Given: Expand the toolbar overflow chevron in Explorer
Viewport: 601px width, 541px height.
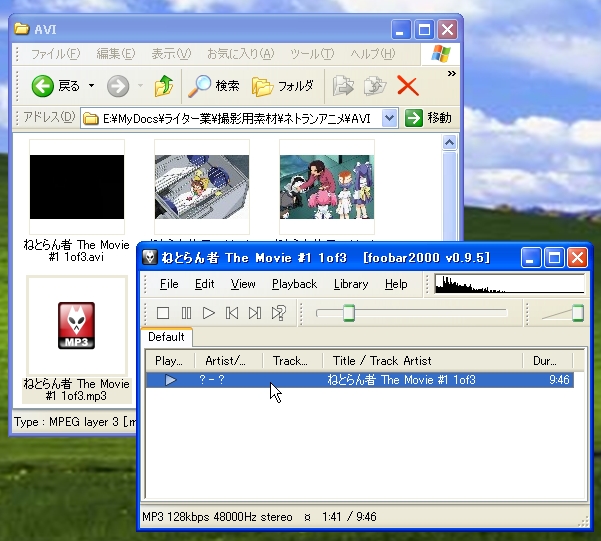Looking at the screenshot, I should tap(452, 74).
